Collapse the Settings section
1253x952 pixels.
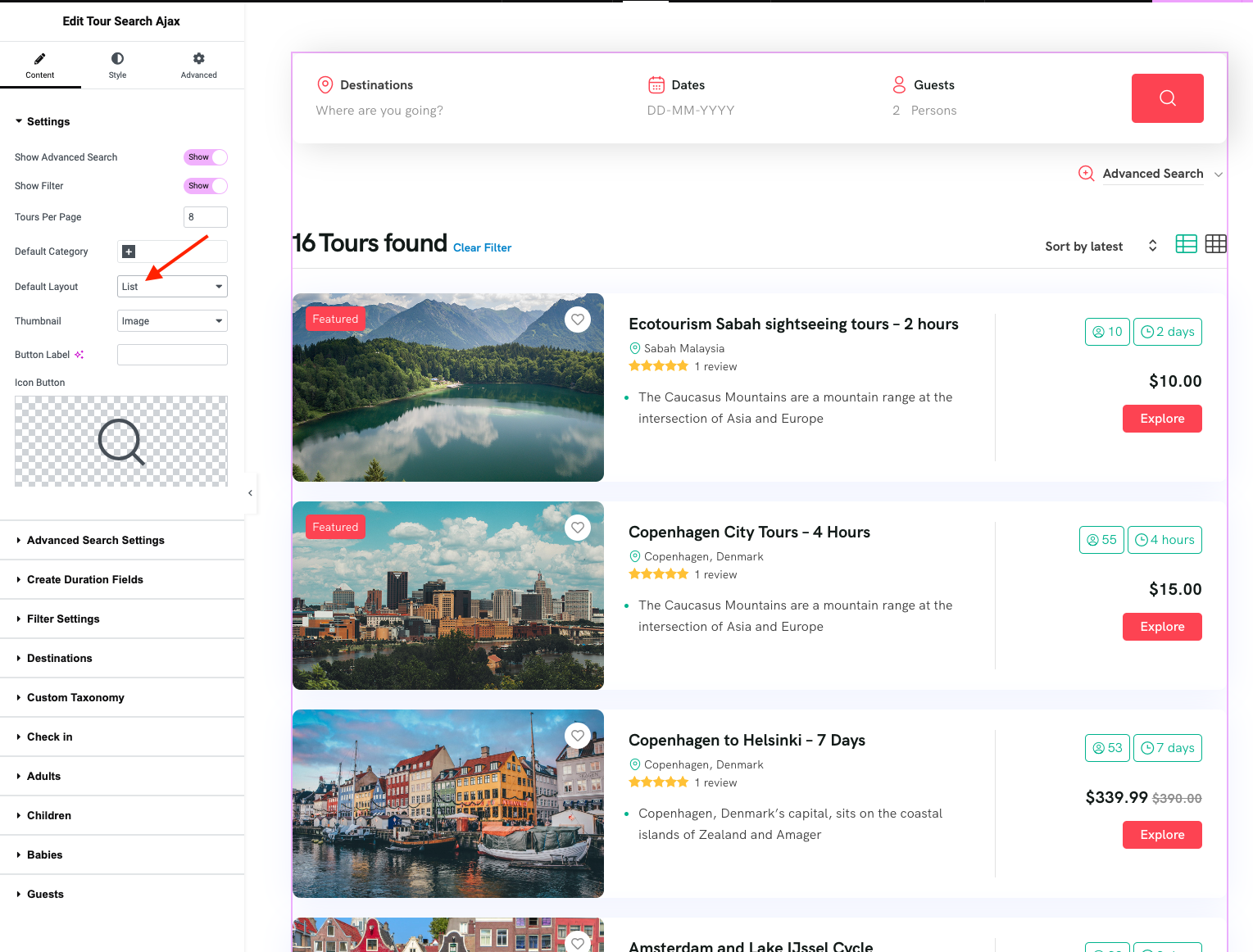tap(43, 121)
